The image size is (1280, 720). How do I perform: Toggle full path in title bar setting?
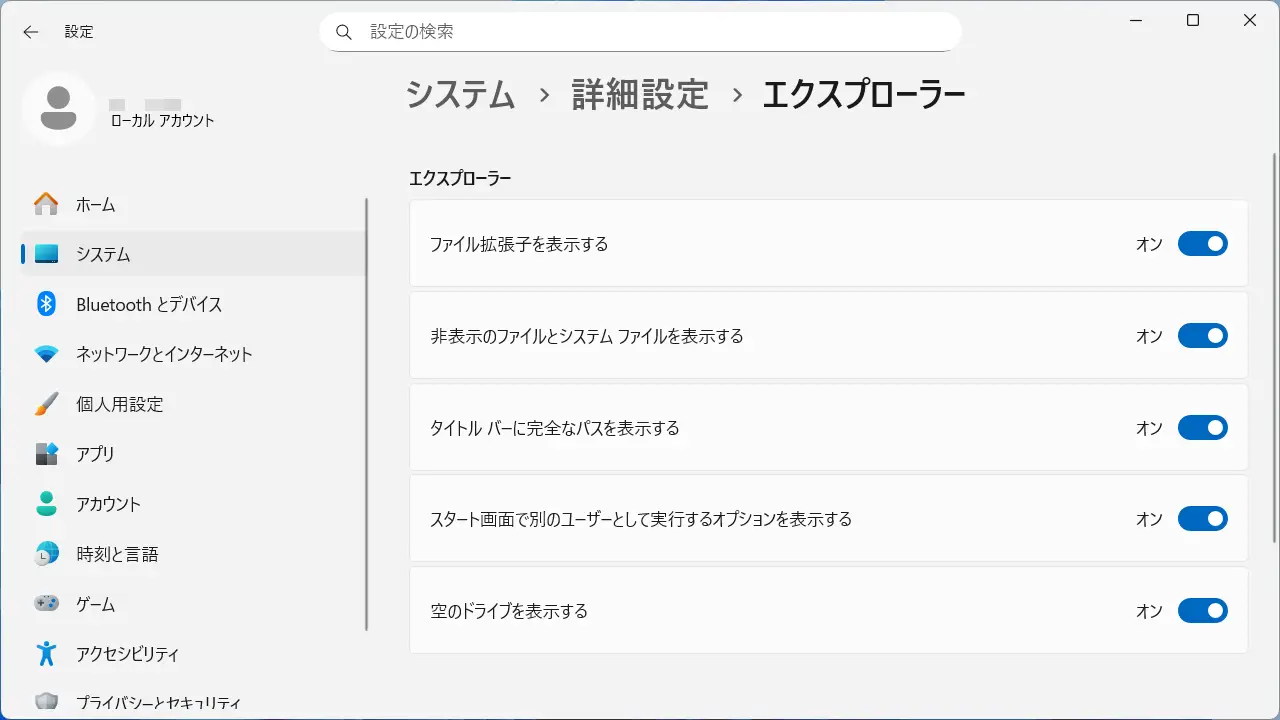pos(1202,428)
